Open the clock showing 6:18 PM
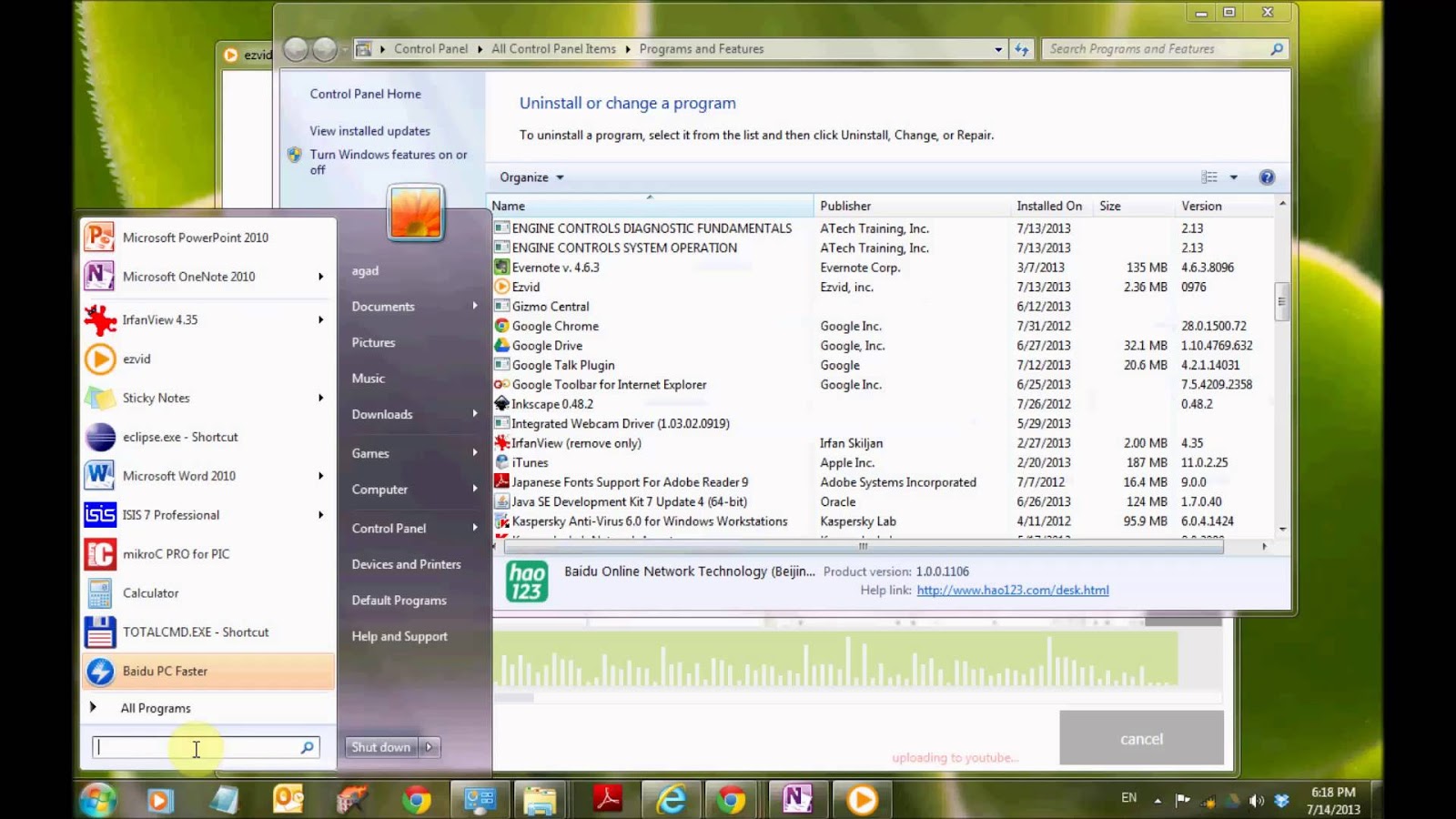The height and width of the screenshot is (819, 1456). pos(1333,801)
